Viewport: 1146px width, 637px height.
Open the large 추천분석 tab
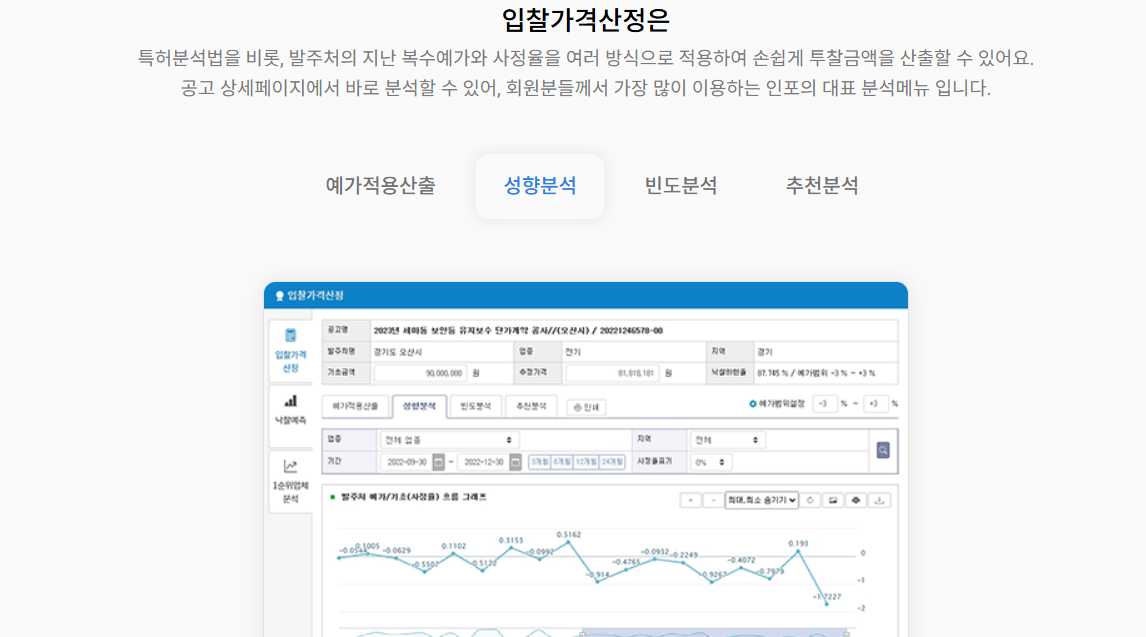tap(821, 186)
